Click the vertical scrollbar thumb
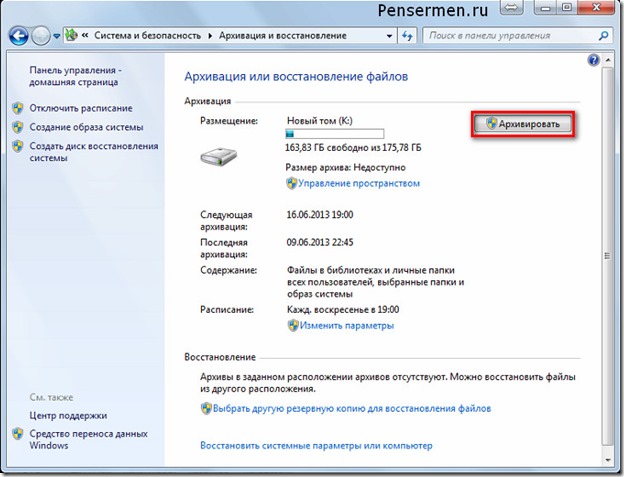The width and height of the screenshot is (624, 477). coord(608,256)
